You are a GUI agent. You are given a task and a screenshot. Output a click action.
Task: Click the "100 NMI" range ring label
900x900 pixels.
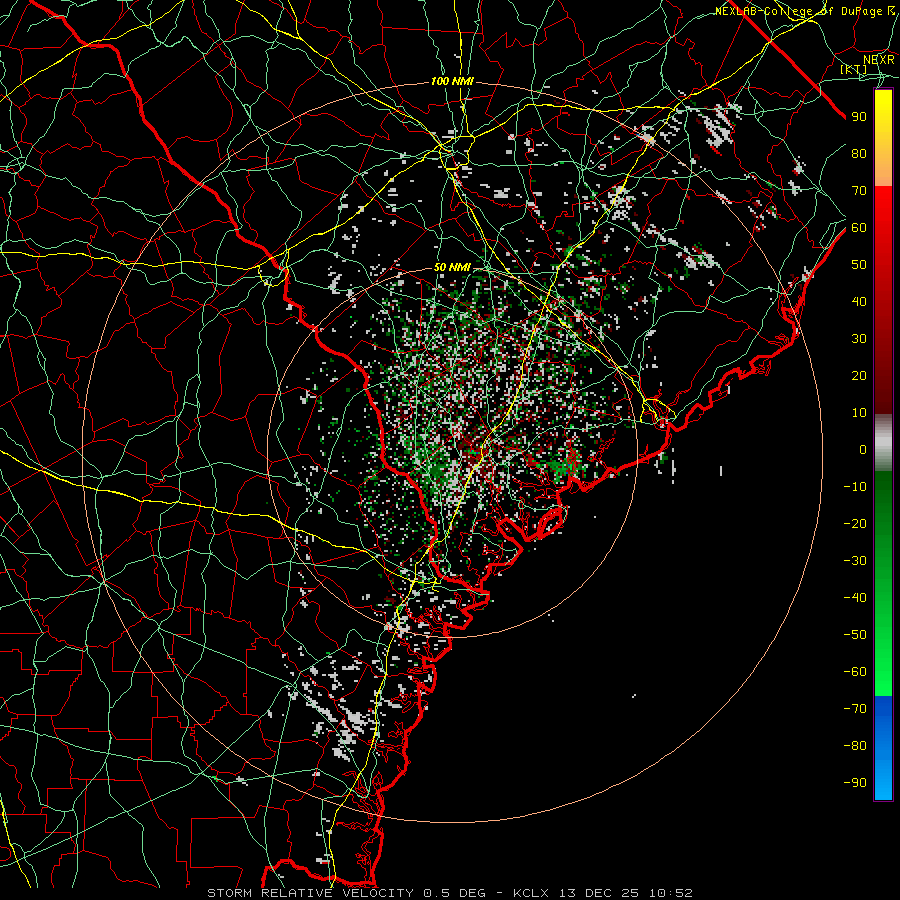452,82
